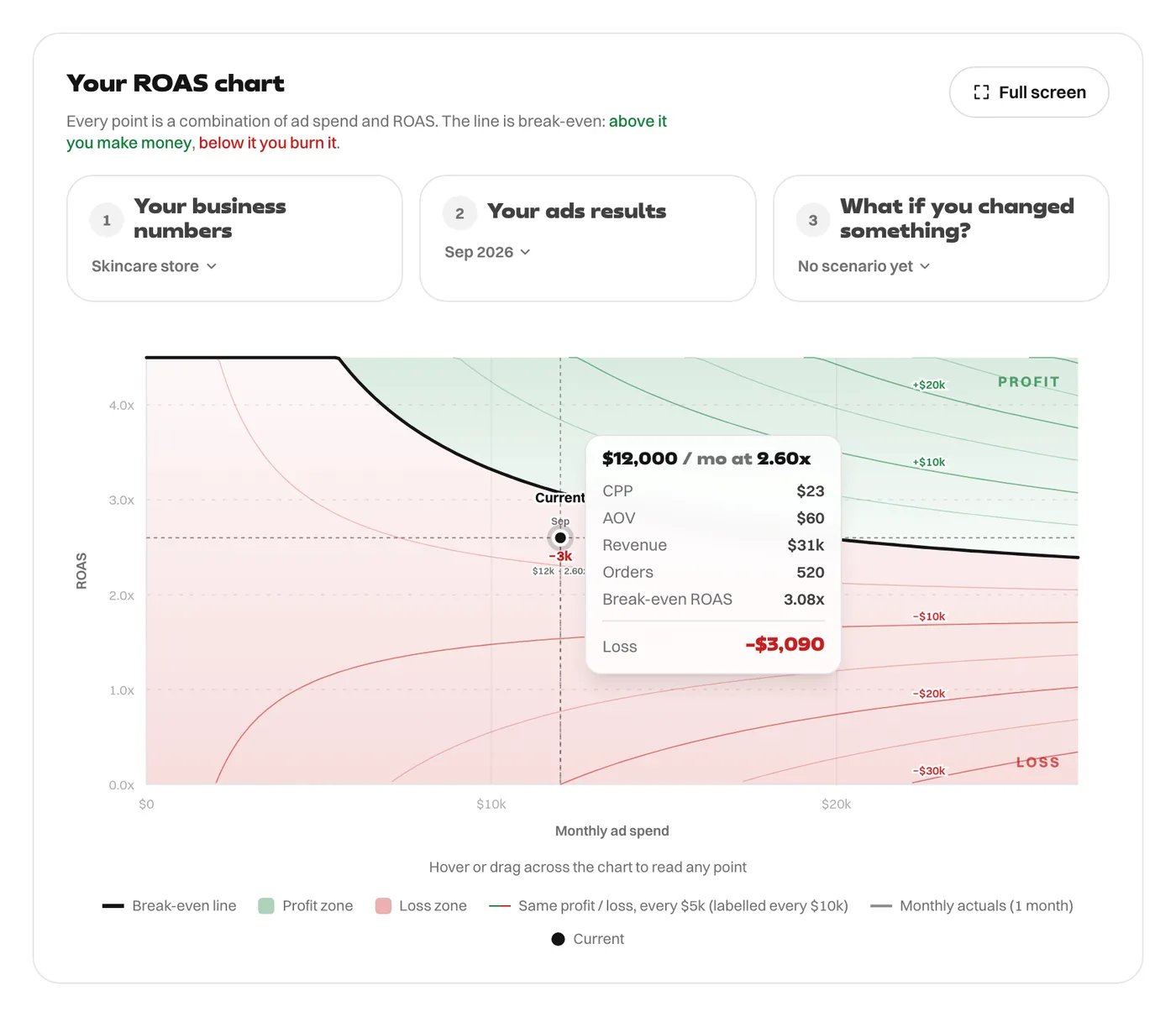The height and width of the screenshot is (1017, 1176).
Task: Open the Your business numbers card
Action: point(234,239)
